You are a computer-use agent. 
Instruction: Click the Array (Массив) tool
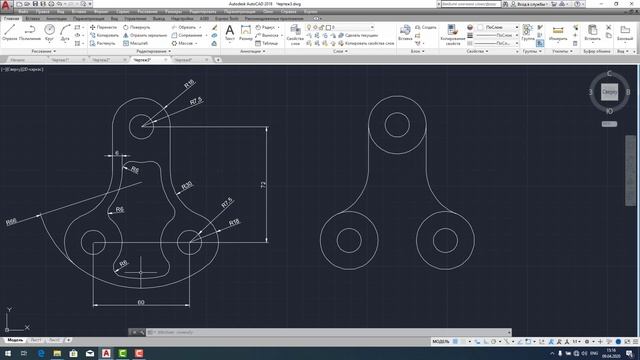[x=182, y=43]
